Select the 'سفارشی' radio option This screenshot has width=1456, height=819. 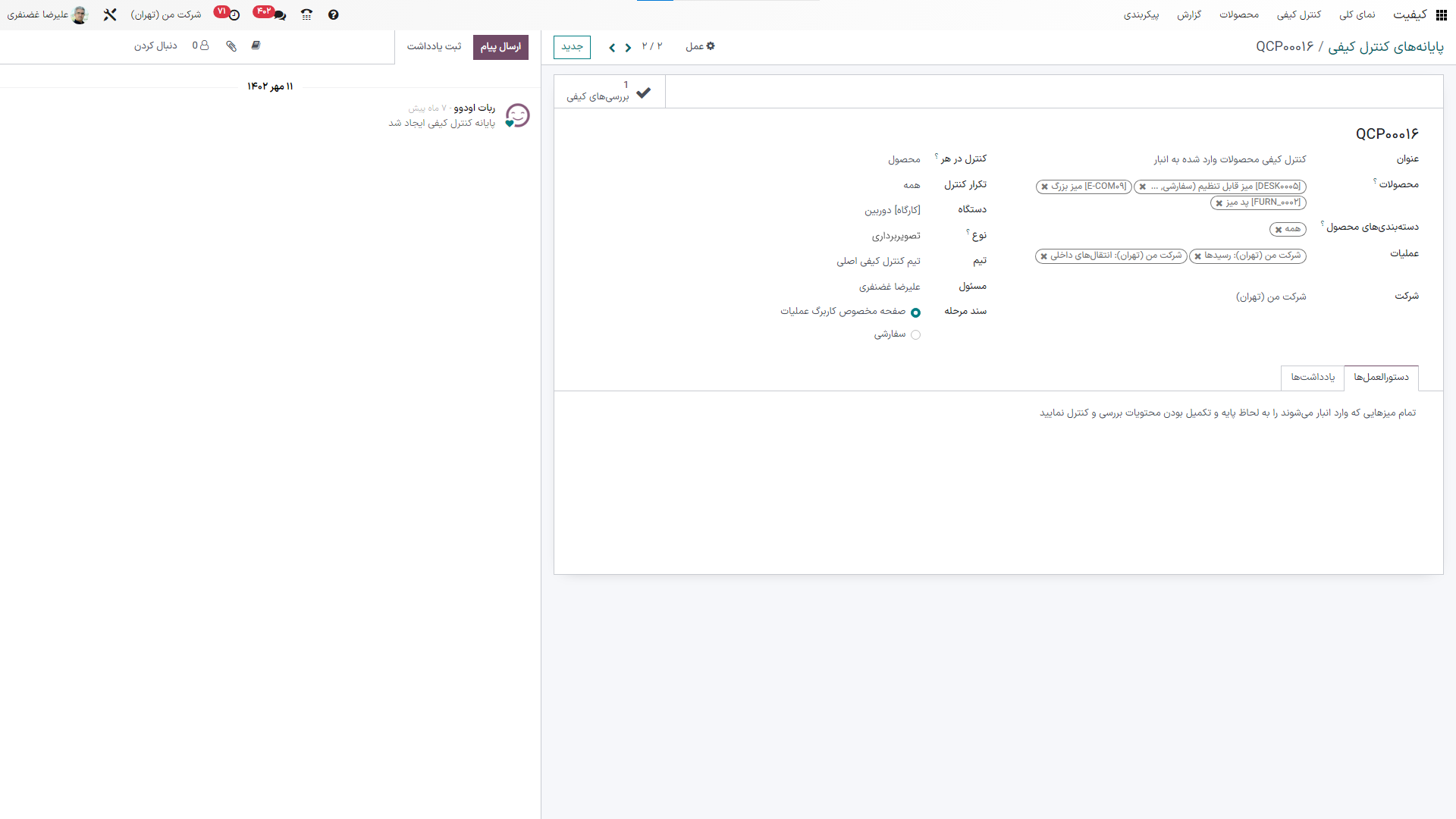pyautogui.click(x=915, y=334)
